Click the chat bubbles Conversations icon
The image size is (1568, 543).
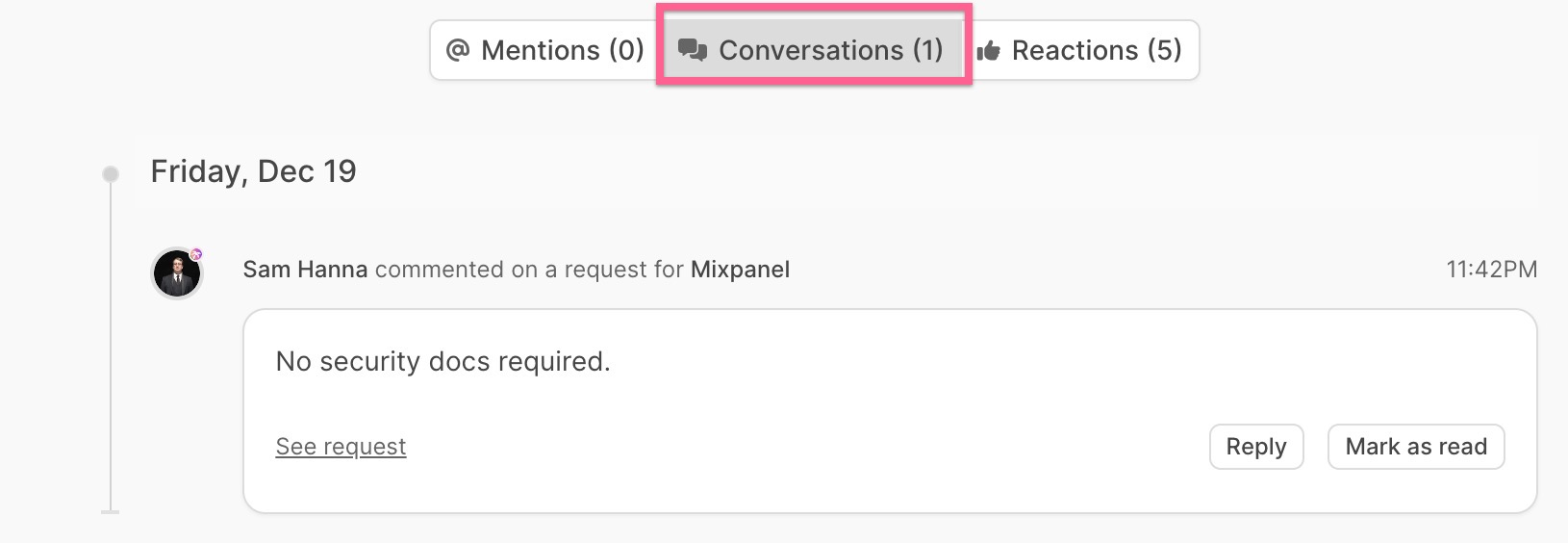click(693, 50)
